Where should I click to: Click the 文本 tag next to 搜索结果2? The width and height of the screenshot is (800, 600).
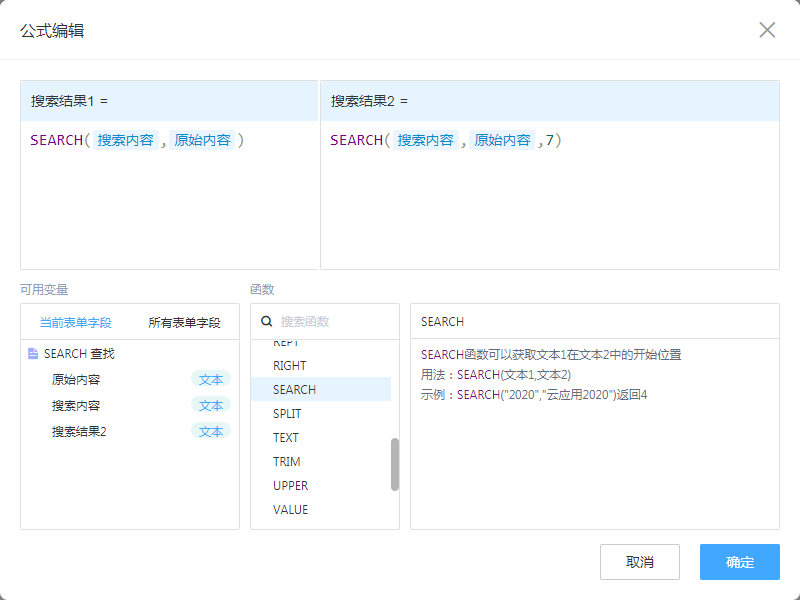point(211,431)
